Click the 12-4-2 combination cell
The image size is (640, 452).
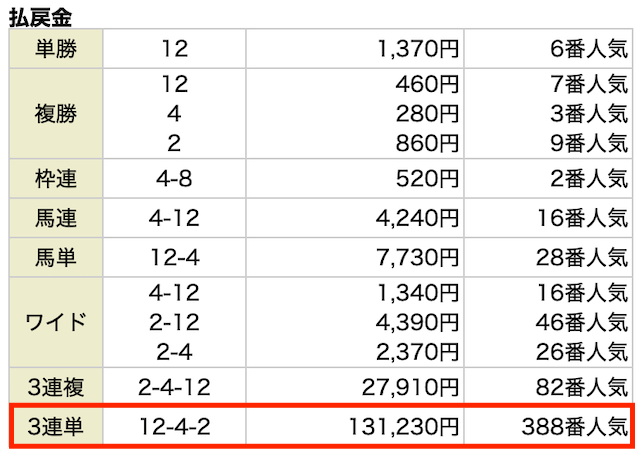point(175,427)
